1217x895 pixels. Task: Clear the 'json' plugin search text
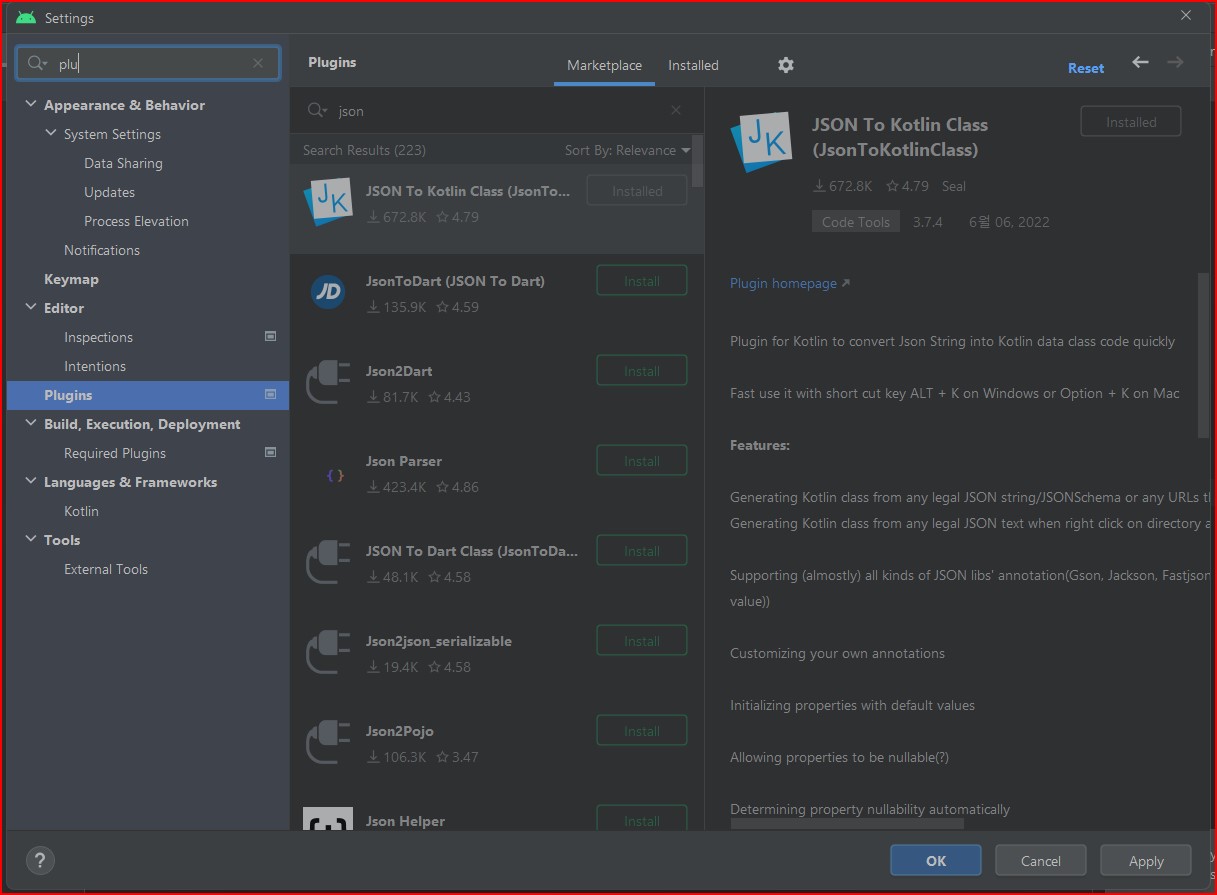[x=676, y=111]
